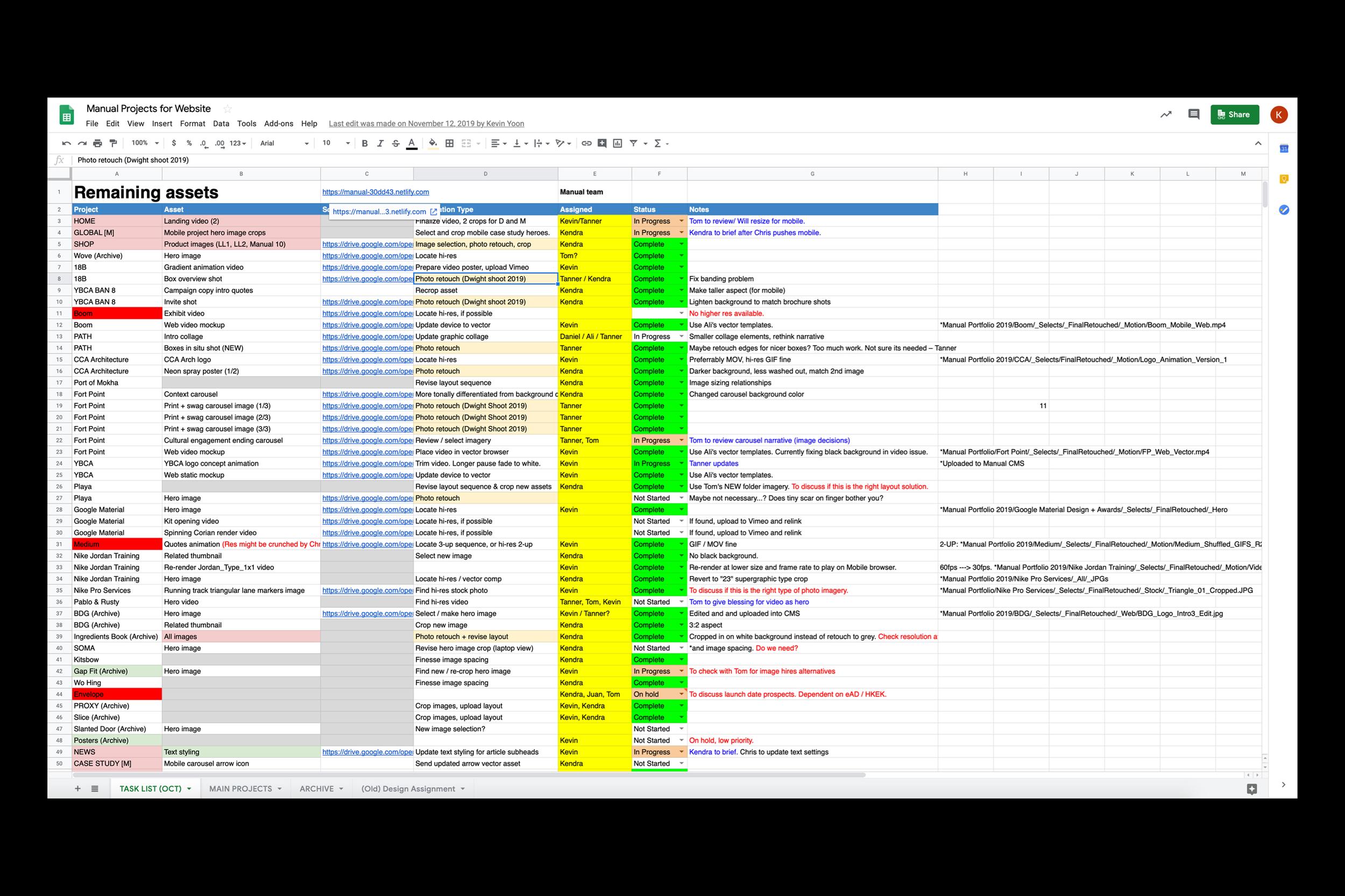Viewport: 1345px width, 896px height.
Task: Switch to the MAIN PROJECTS sheet tab
Action: [240, 788]
